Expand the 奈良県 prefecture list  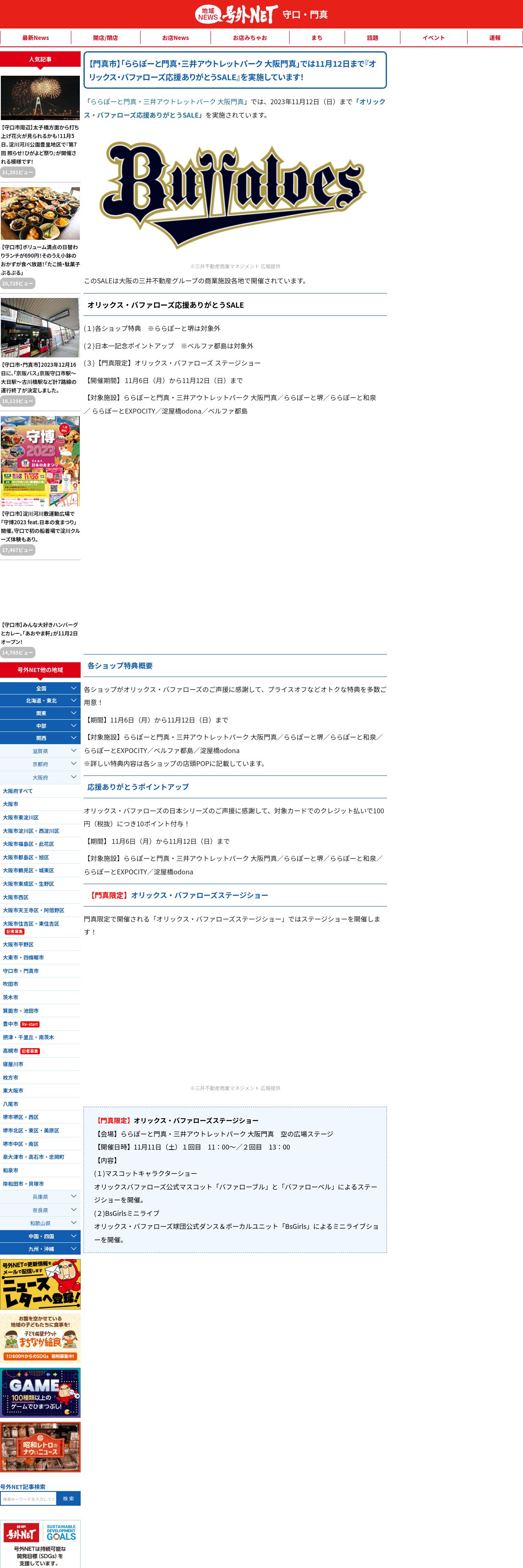click(40, 1210)
